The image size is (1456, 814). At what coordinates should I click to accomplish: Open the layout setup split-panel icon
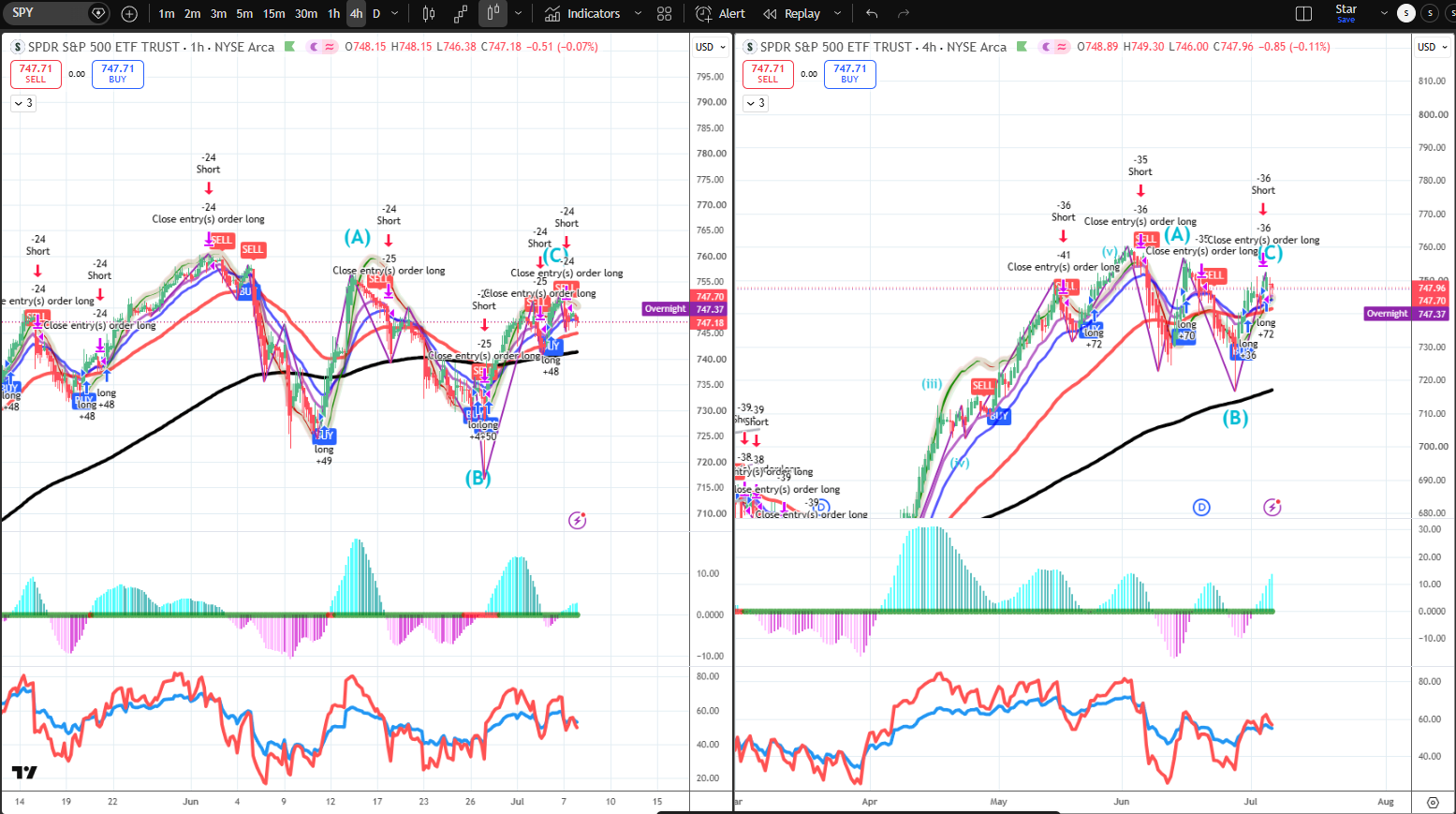point(1303,13)
